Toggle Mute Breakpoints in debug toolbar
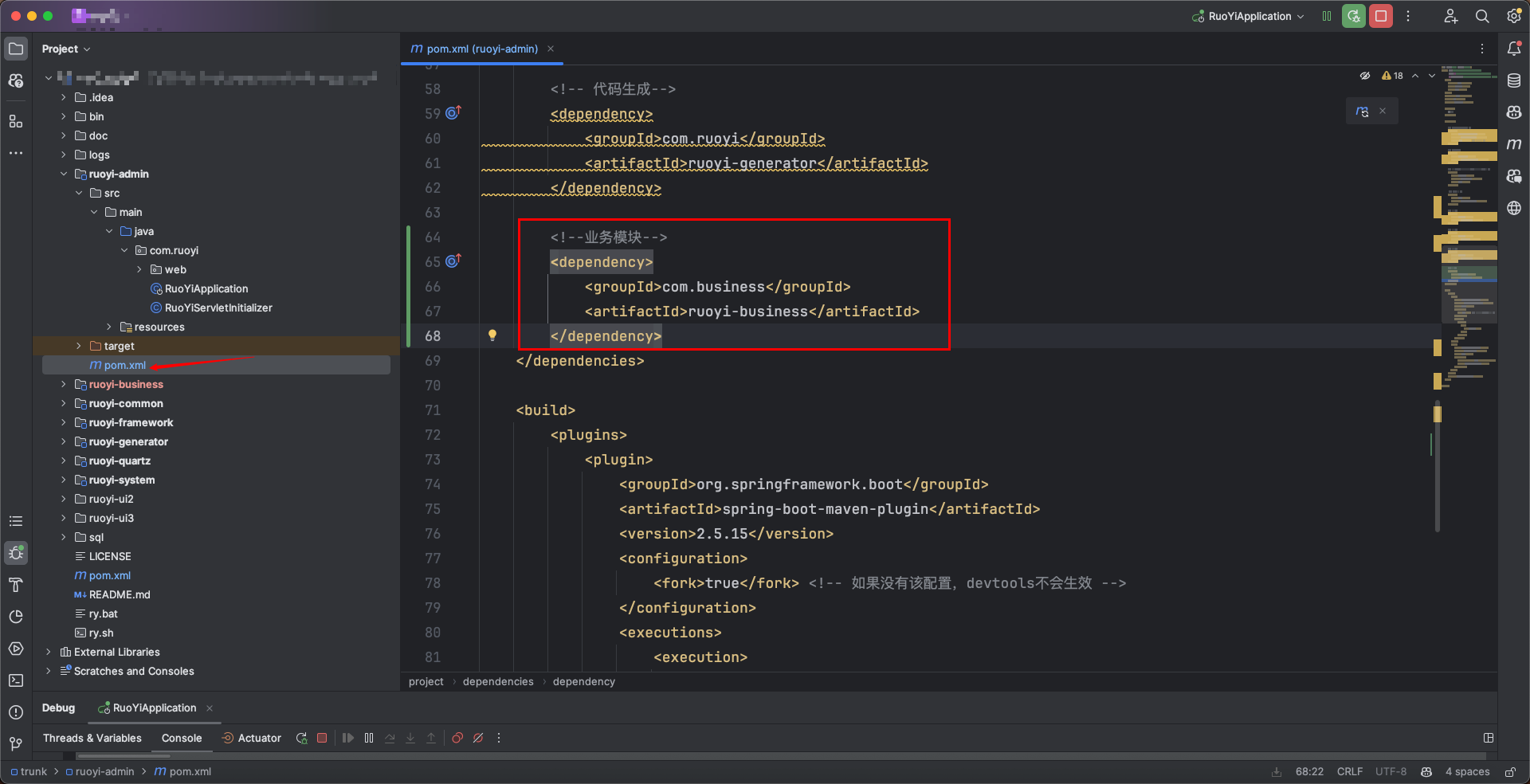The width and height of the screenshot is (1530, 784). coord(478,738)
